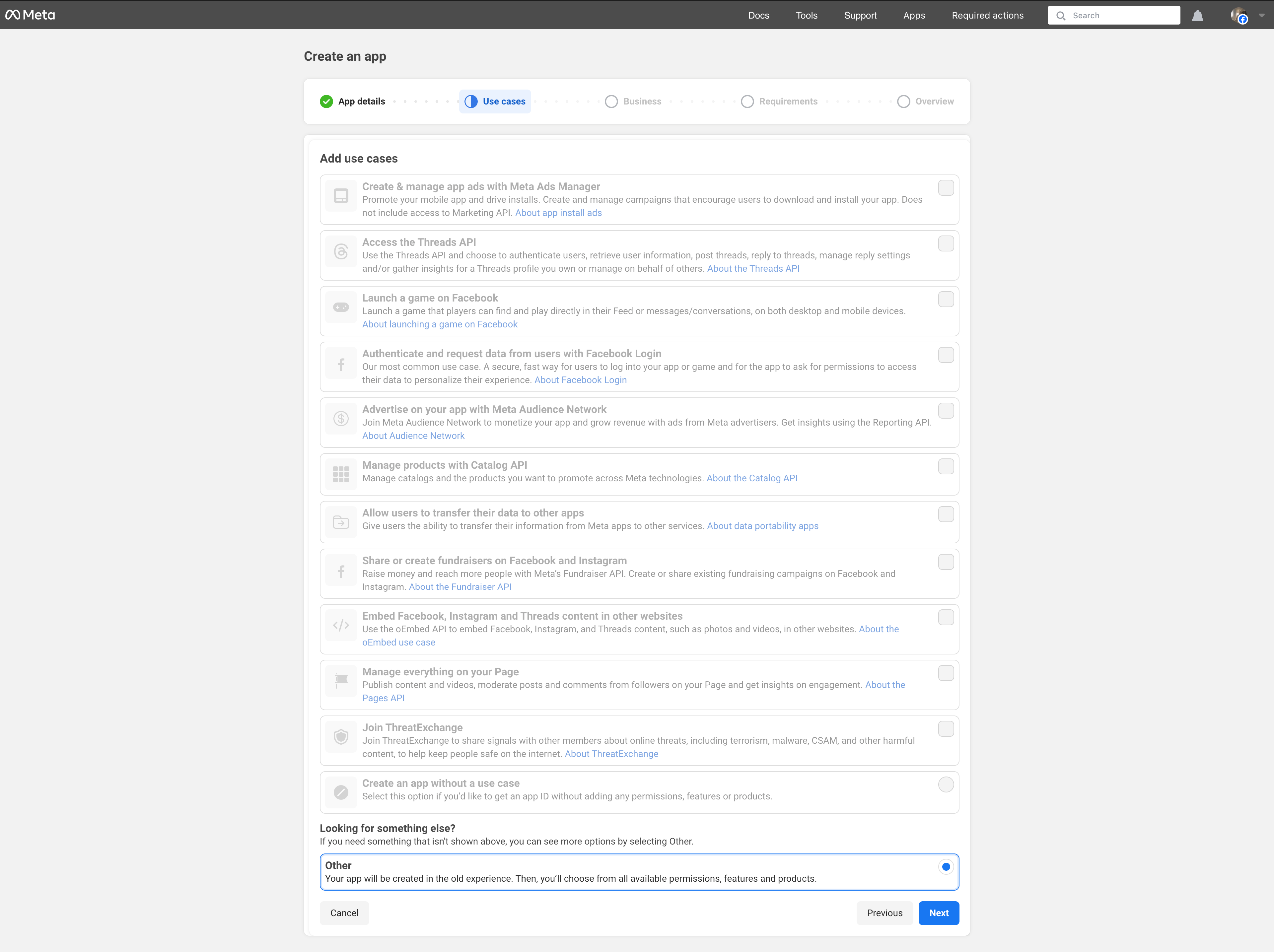
Task: Select the Other radio option
Action: (x=946, y=867)
